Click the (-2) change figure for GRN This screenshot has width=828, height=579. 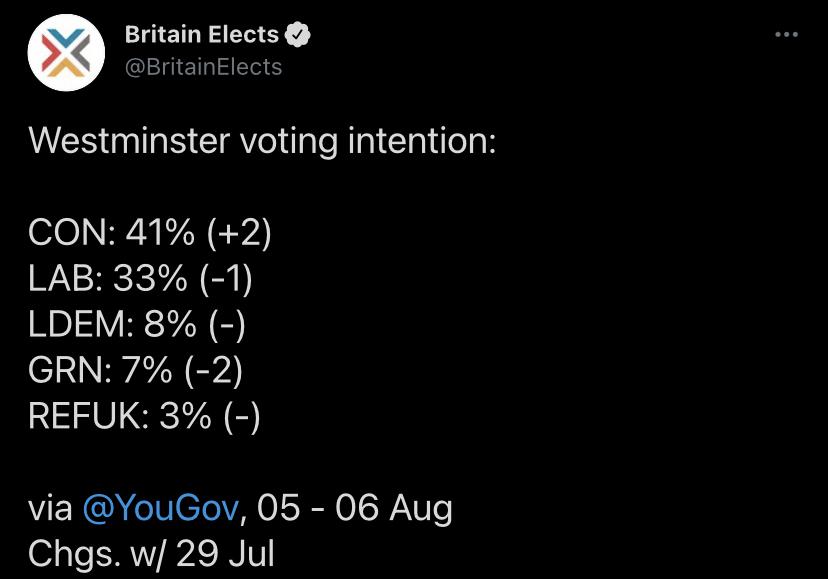214,370
